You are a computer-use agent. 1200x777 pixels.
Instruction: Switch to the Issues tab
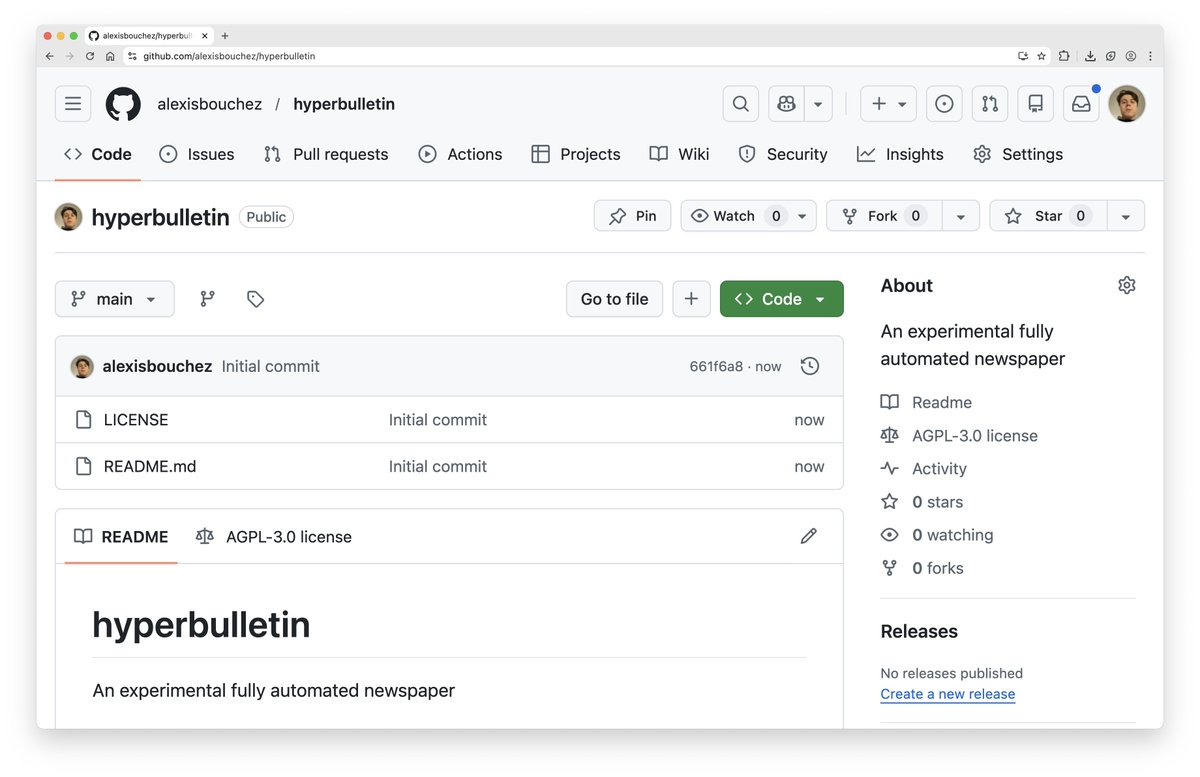click(x=197, y=154)
